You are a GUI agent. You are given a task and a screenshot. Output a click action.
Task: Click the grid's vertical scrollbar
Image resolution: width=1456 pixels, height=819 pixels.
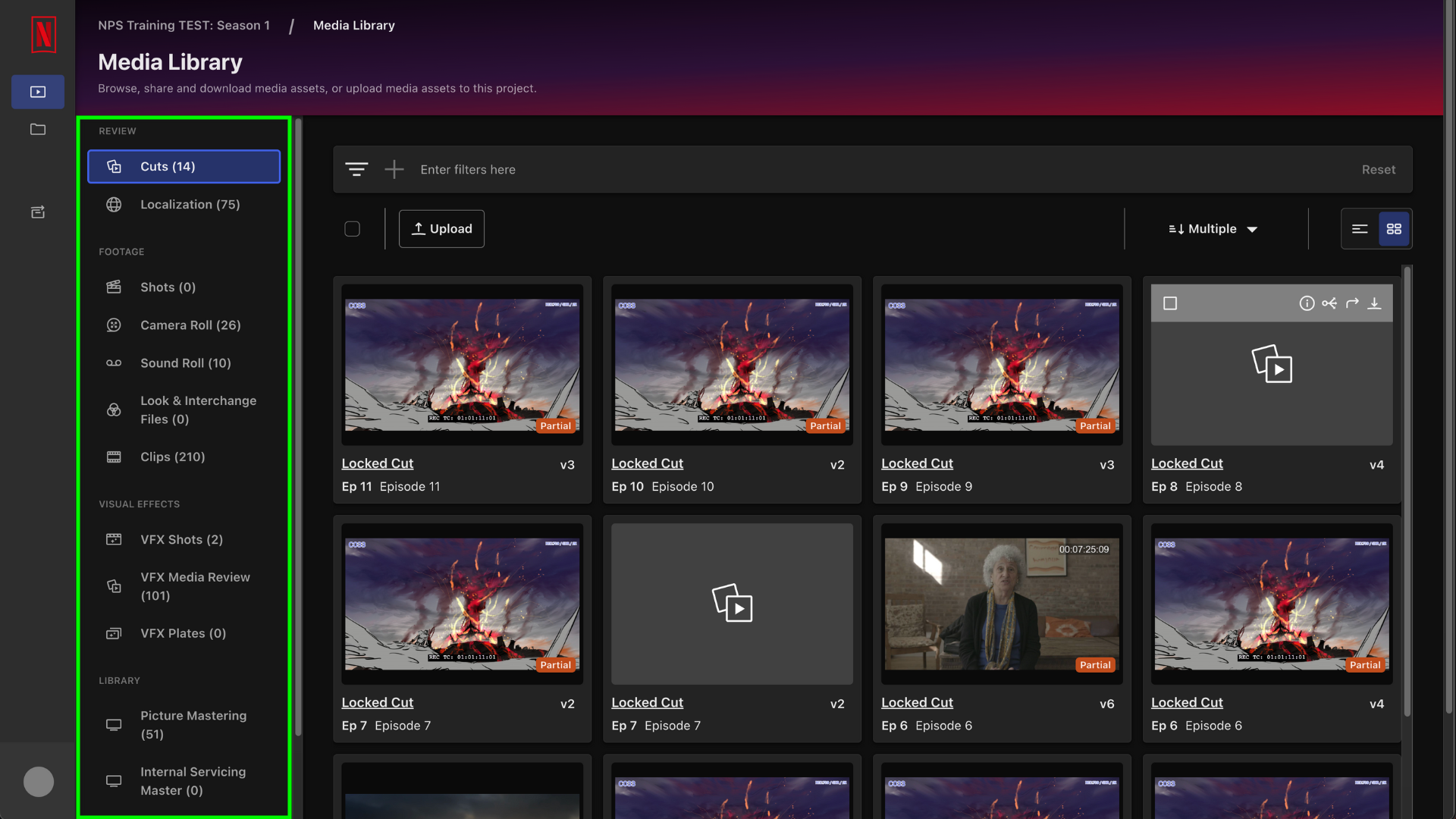1407,491
